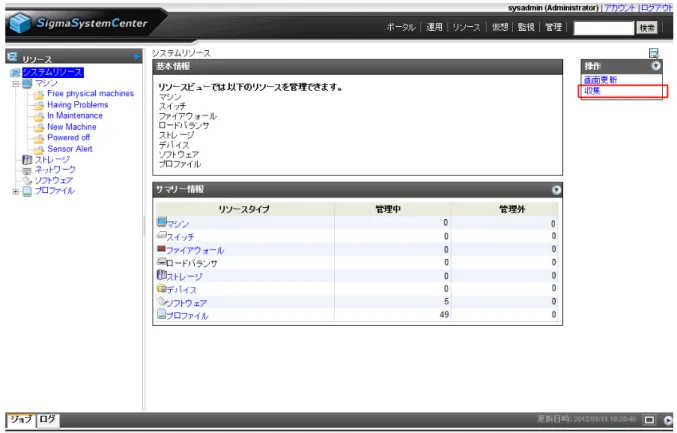The height and width of the screenshot is (433, 677).
Task: Click the 画面更新 link
Action: (x=600, y=80)
